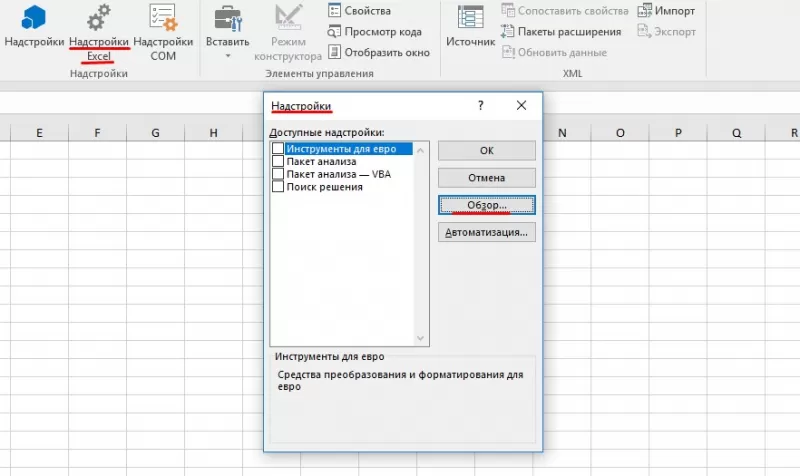
Task: Click Просмотр кода in the ribbon
Action: (x=375, y=32)
